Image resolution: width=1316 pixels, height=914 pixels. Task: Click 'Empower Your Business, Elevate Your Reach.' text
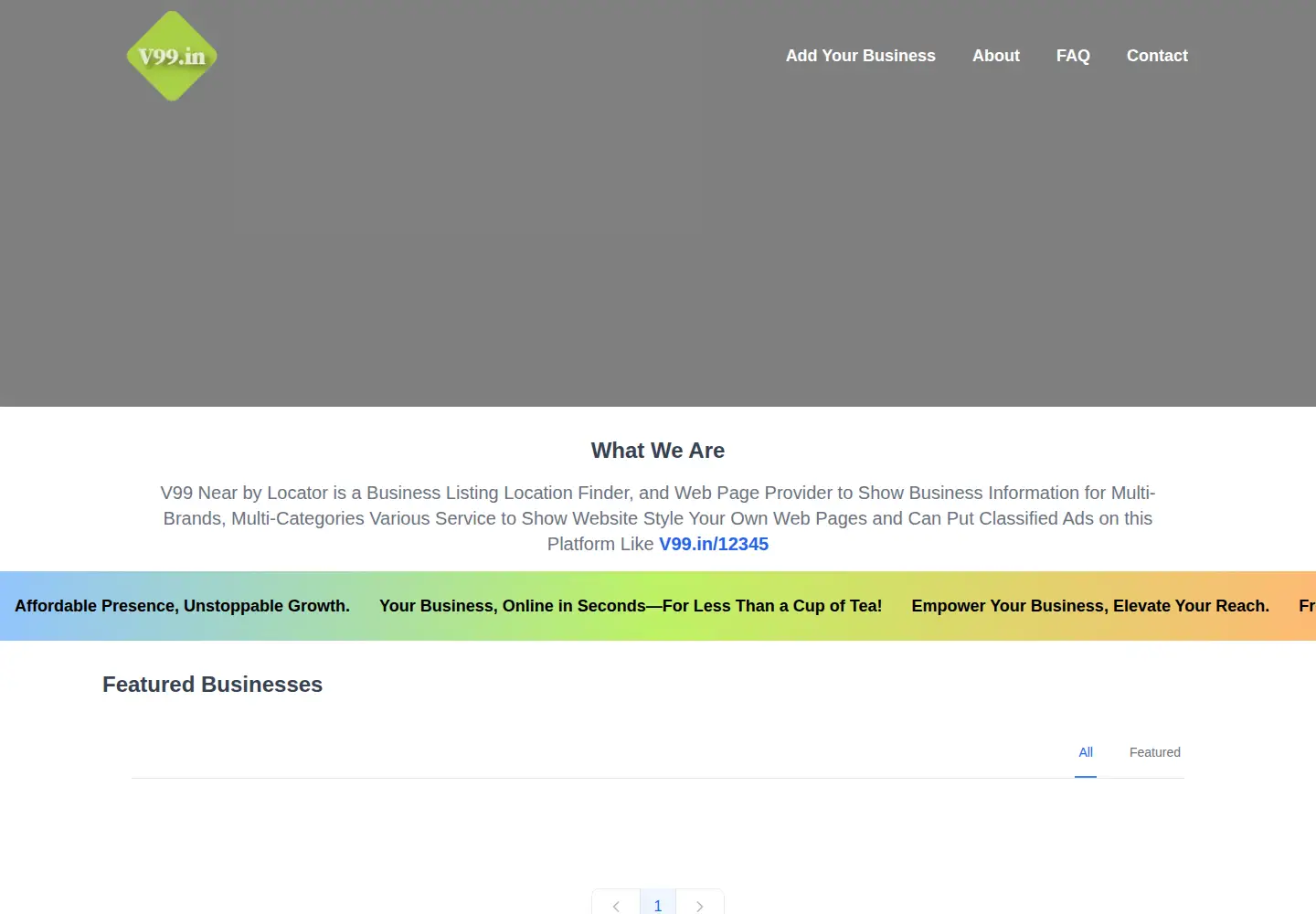pyautogui.click(x=1090, y=606)
